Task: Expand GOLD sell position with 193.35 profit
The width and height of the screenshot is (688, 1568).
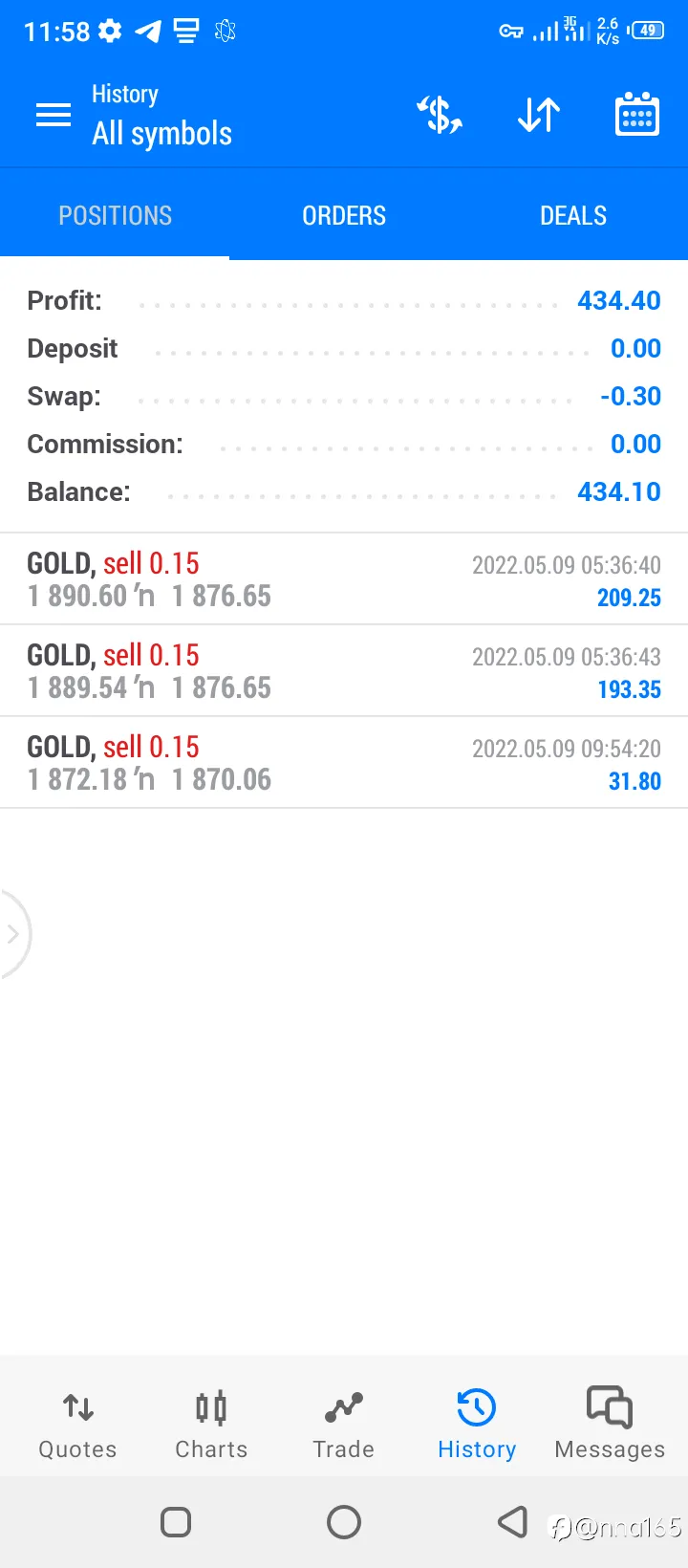Action: (344, 671)
